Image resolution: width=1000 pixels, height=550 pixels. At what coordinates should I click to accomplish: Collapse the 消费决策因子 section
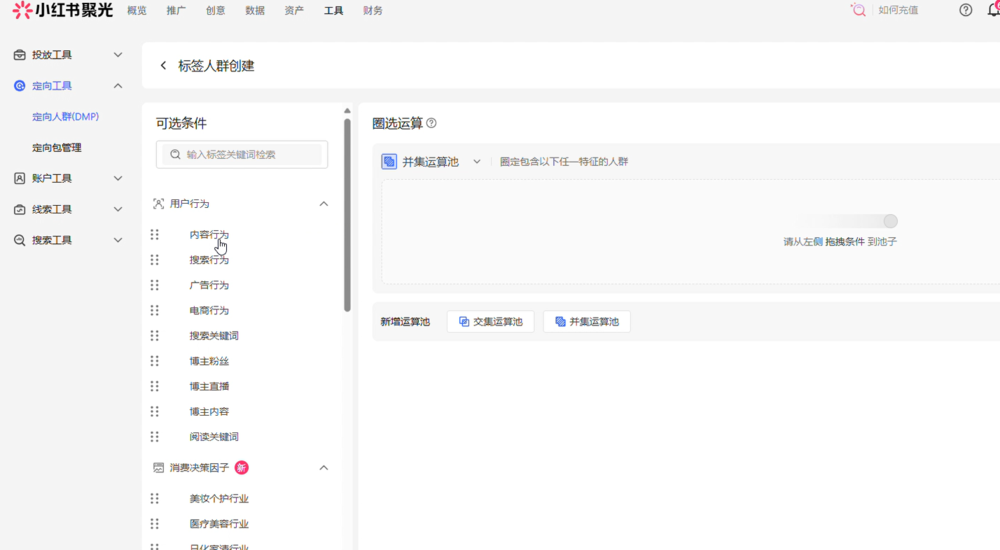click(x=323, y=468)
